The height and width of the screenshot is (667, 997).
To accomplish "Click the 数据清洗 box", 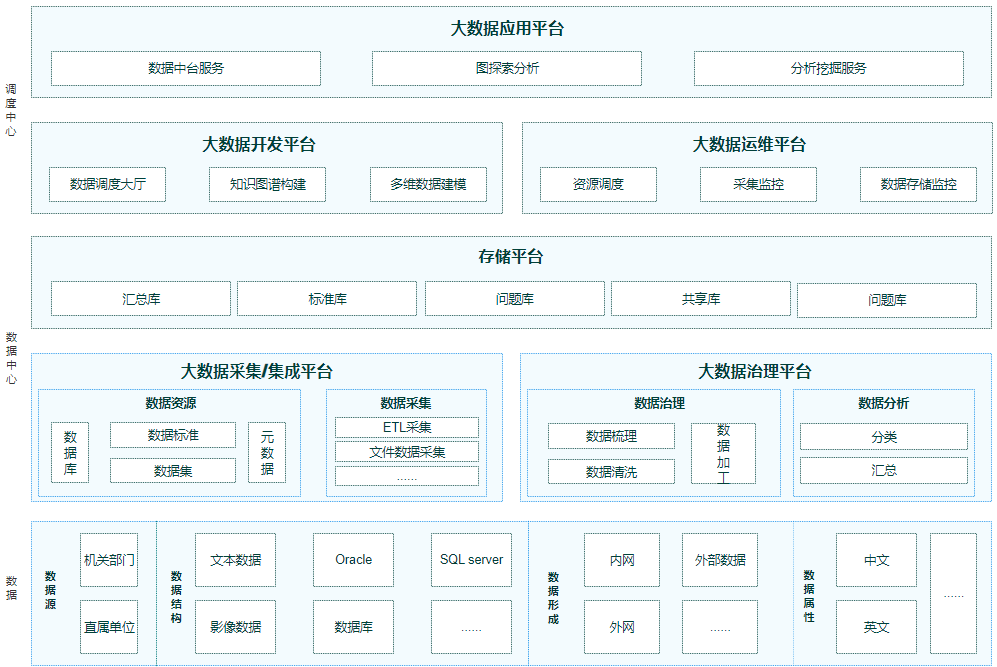I will click(611, 471).
